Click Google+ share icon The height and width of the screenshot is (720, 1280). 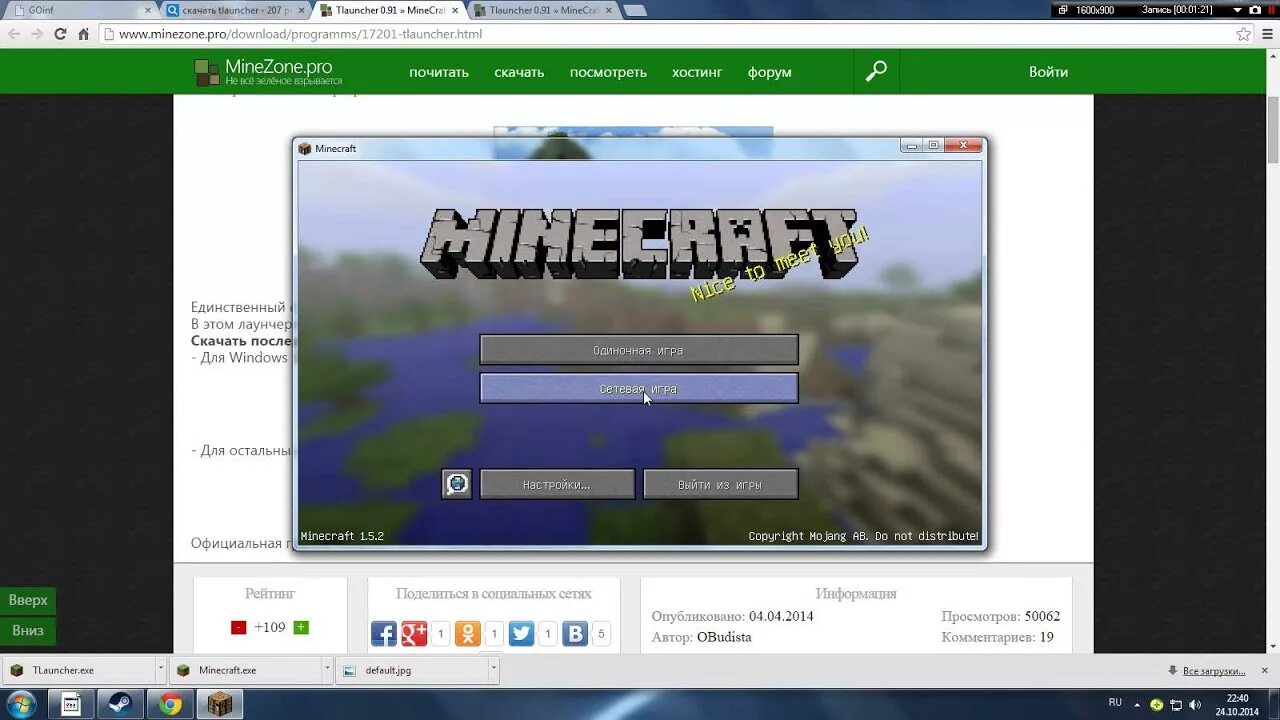point(414,633)
